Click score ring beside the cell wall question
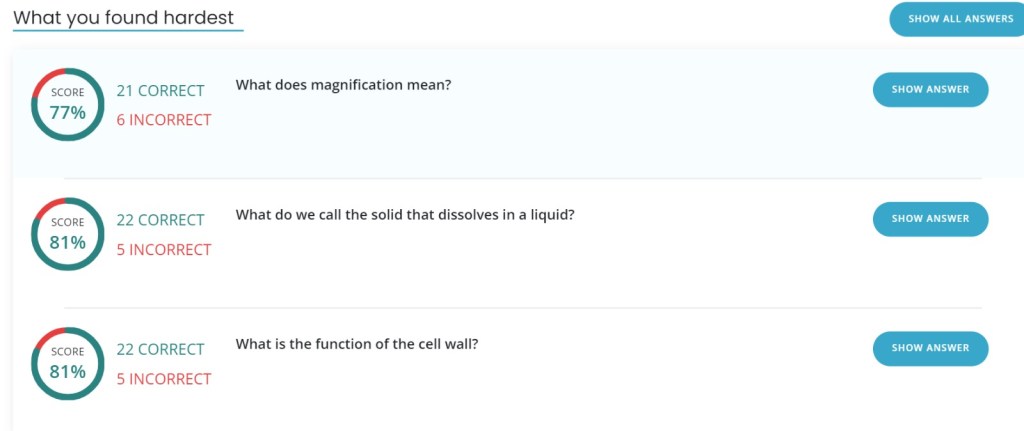The image size is (1024, 431). tap(68, 363)
